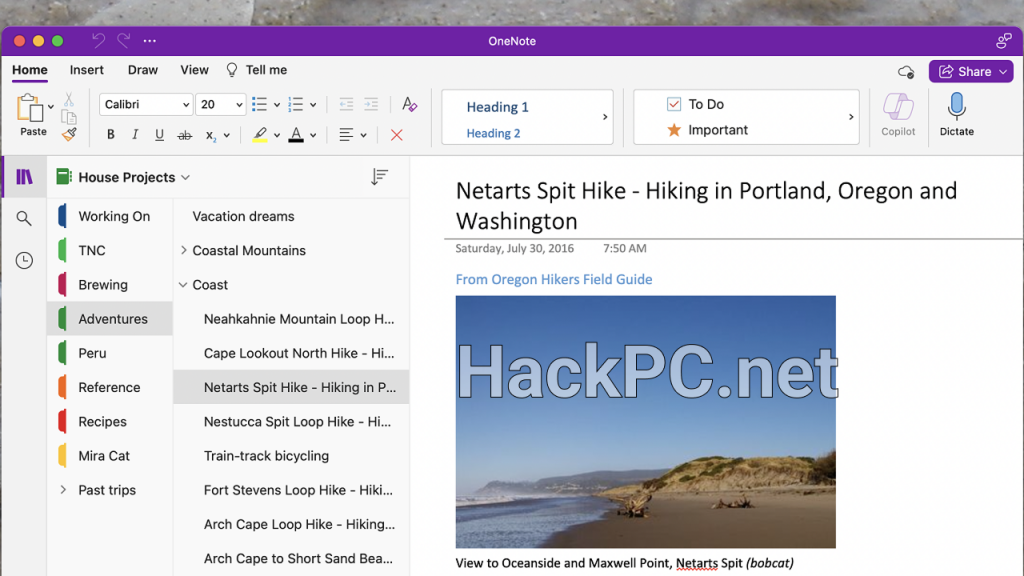The height and width of the screenshot is (576, 1024).
Task: Open the Dictate microphone tool
Action: click(x=956, y=112)
